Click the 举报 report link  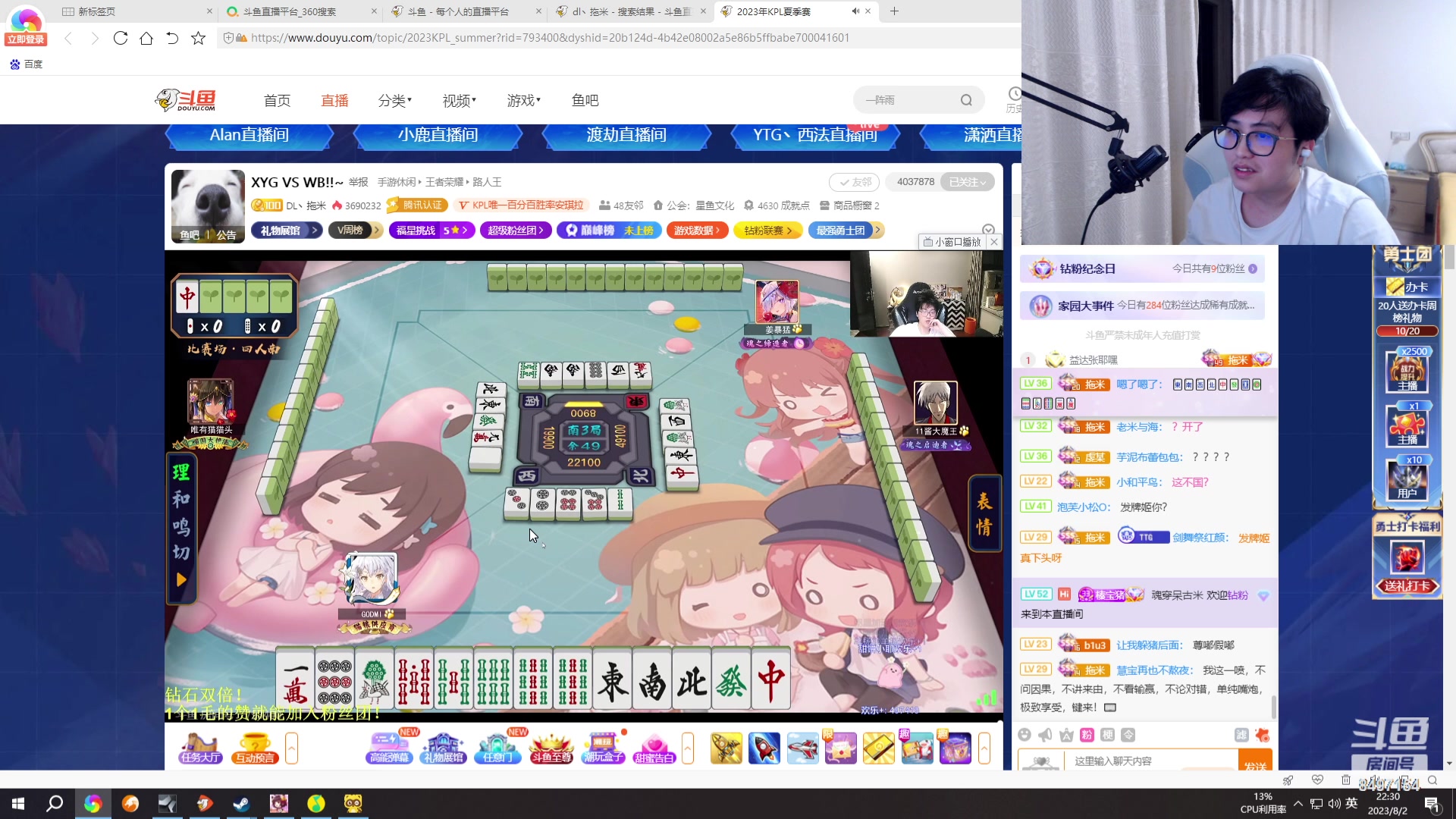coord(358,182)
